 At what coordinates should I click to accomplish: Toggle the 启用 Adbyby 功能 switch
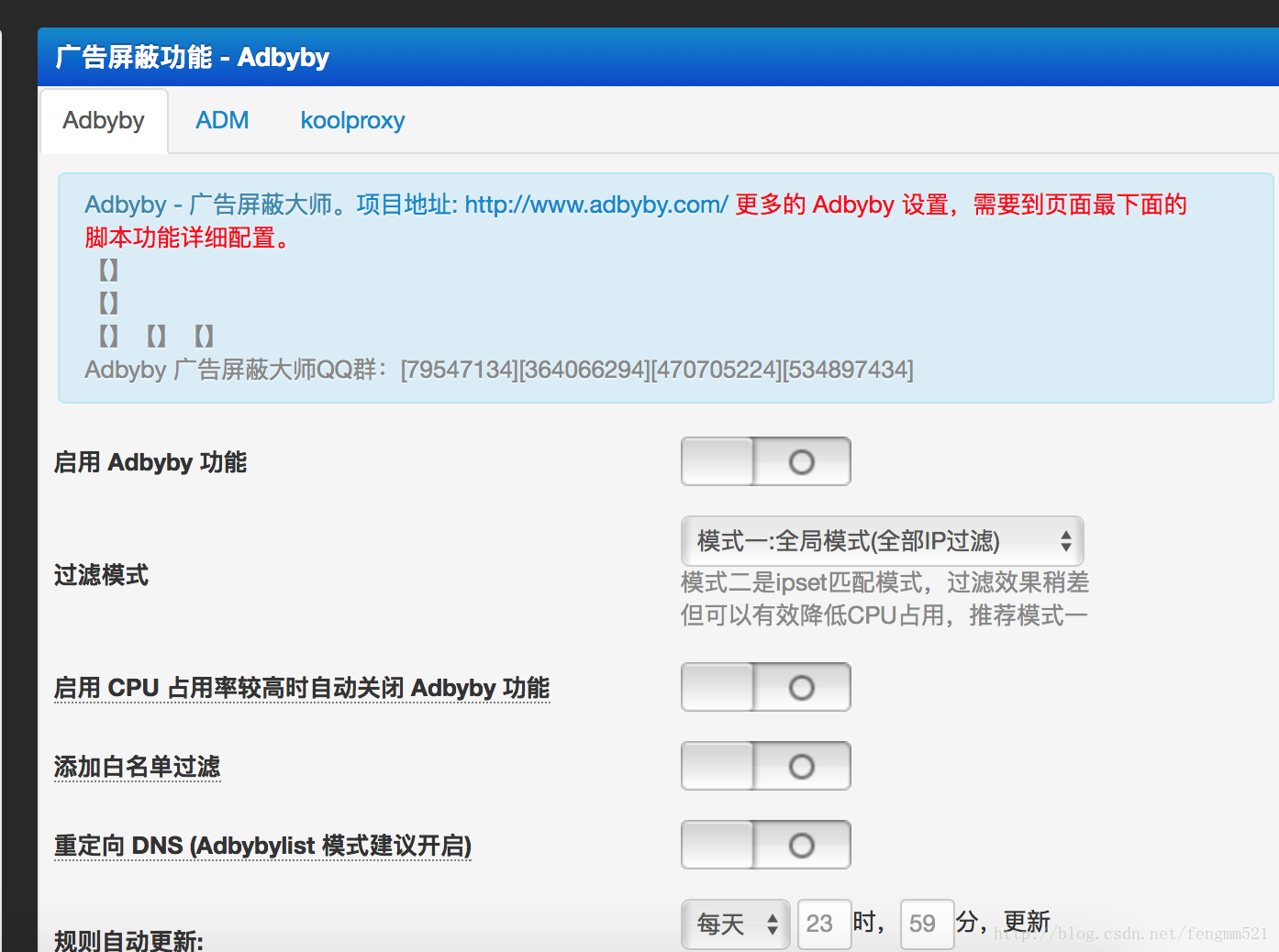(765, 461)
